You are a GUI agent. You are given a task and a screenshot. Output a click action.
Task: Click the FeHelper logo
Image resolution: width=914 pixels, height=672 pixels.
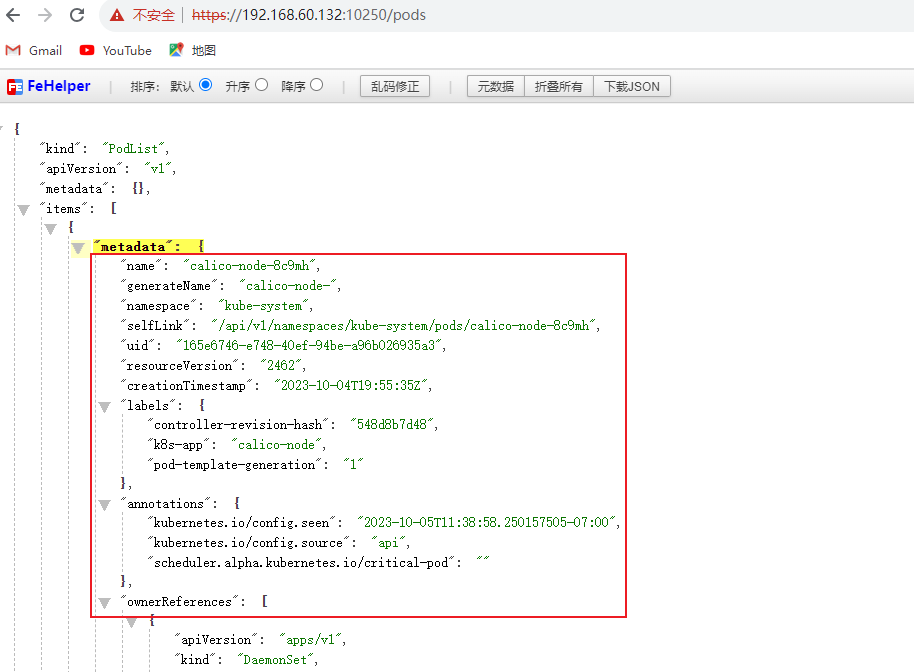coord(49,86)
